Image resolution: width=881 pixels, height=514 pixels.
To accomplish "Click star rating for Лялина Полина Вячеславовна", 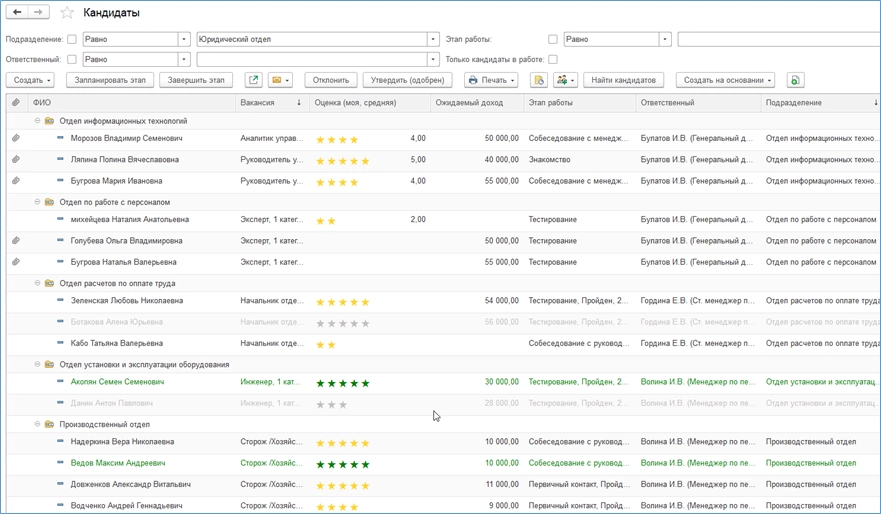I will click(343, 161).
